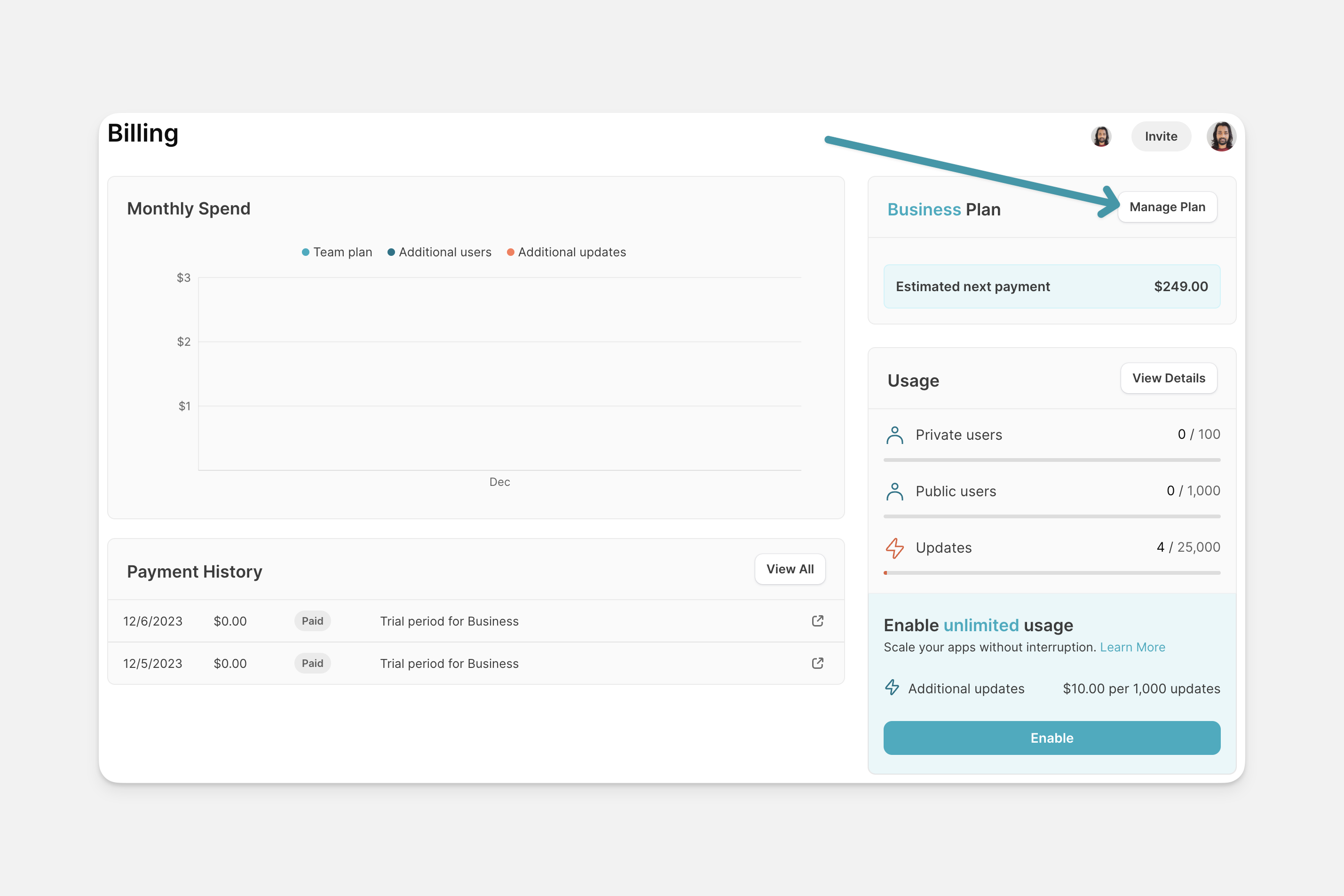Click the small user avatar beside Invite

tap(1101, 136)
